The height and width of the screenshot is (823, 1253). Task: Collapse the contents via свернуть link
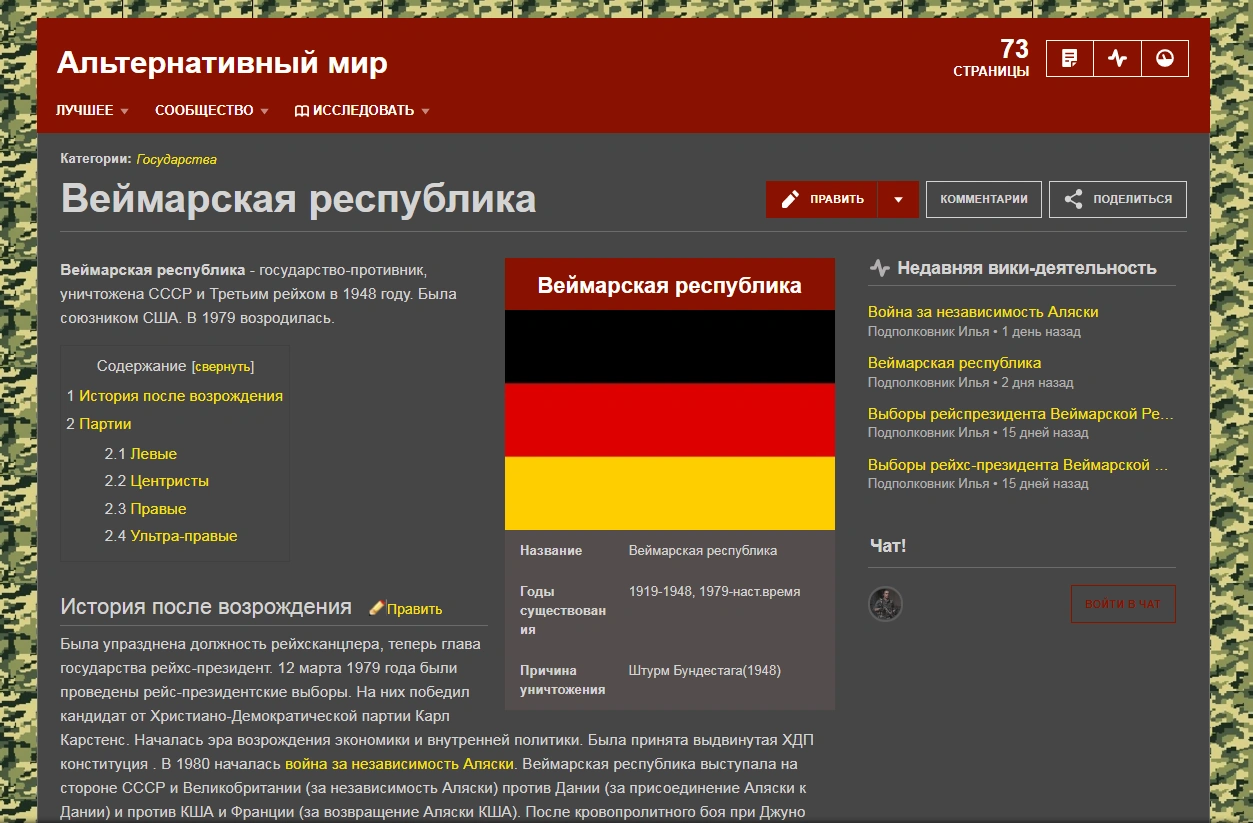pos(223,367)
